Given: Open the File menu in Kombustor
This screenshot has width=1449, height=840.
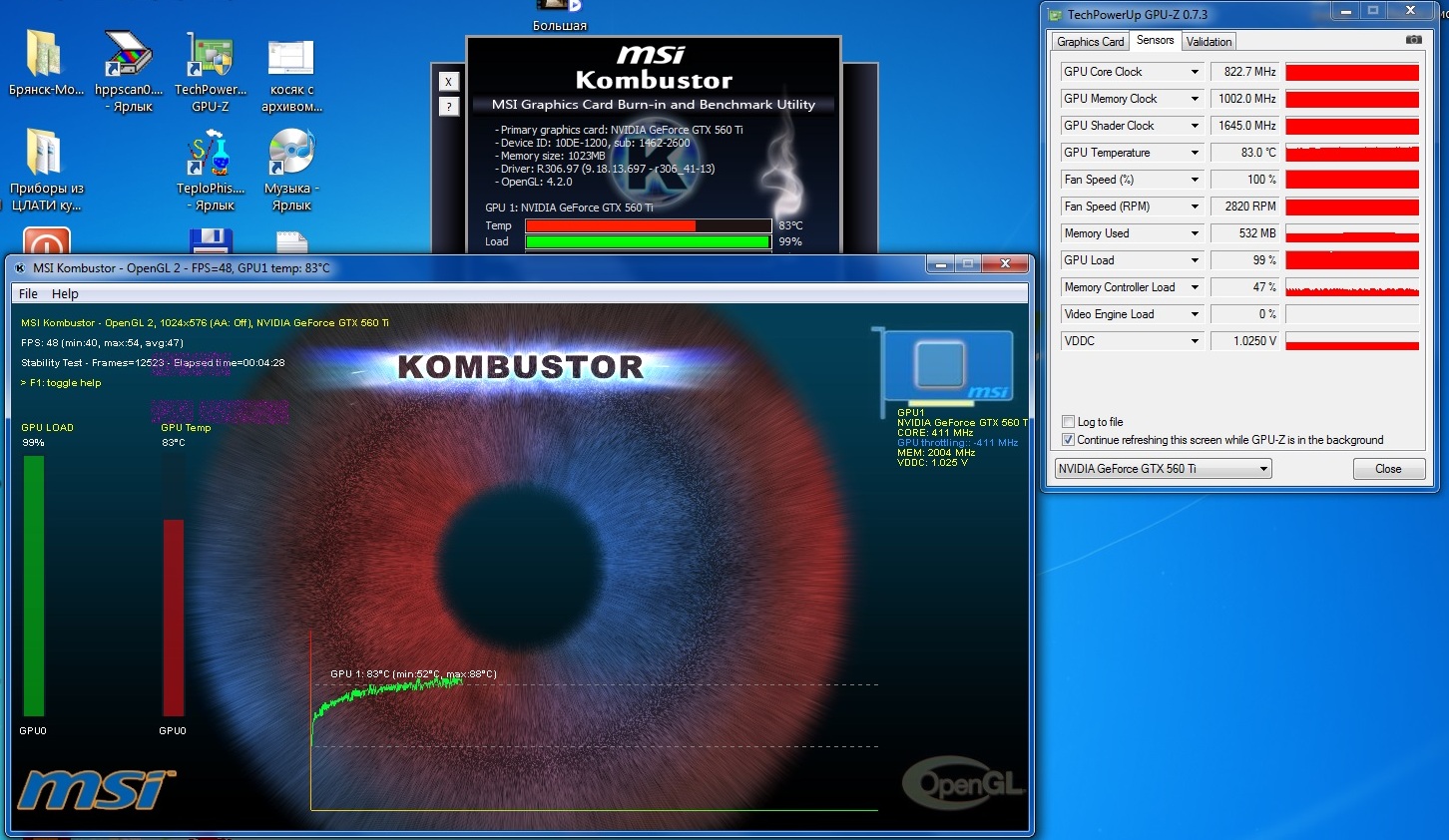Looking at the screenshot, I should pos(28,293).
